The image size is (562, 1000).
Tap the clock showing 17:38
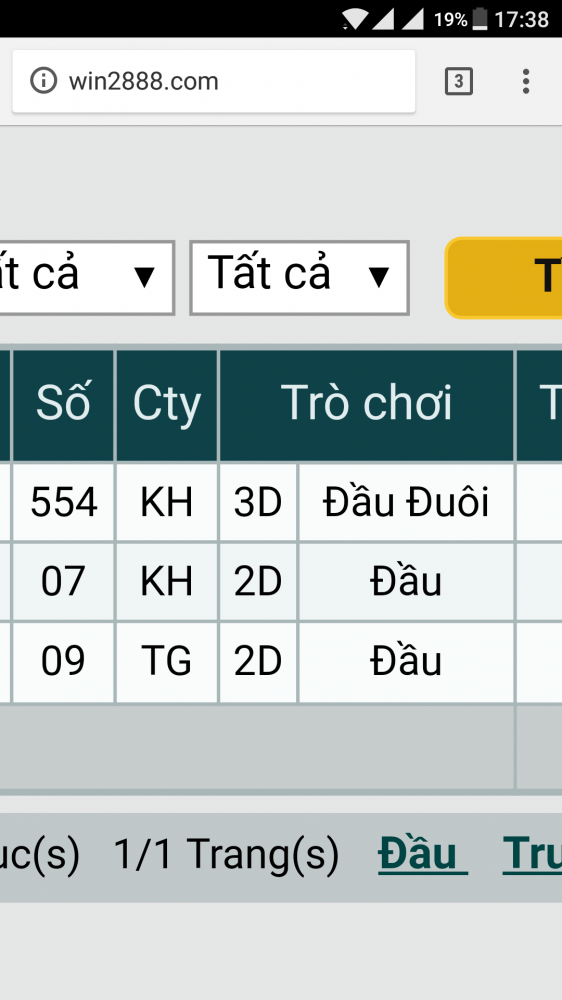pos(521,19)
